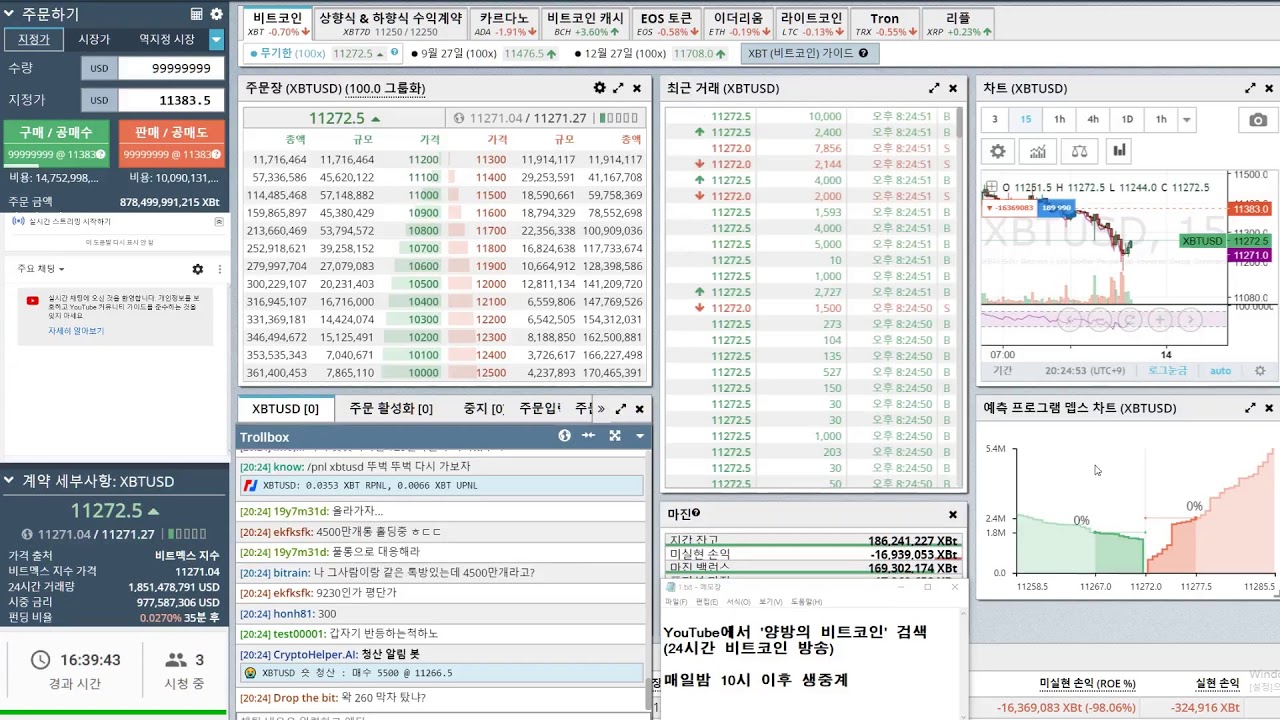The image size is (1280, 720).
Task: Expand the order book panel
Action: tap(619, 88)
